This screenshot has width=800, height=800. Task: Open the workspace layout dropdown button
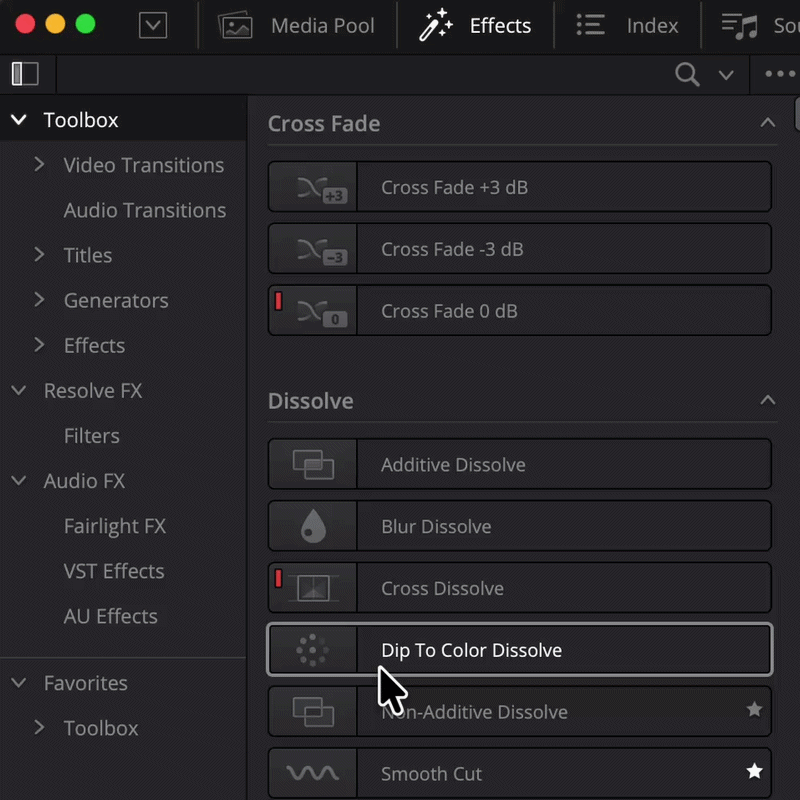[153, 25]
